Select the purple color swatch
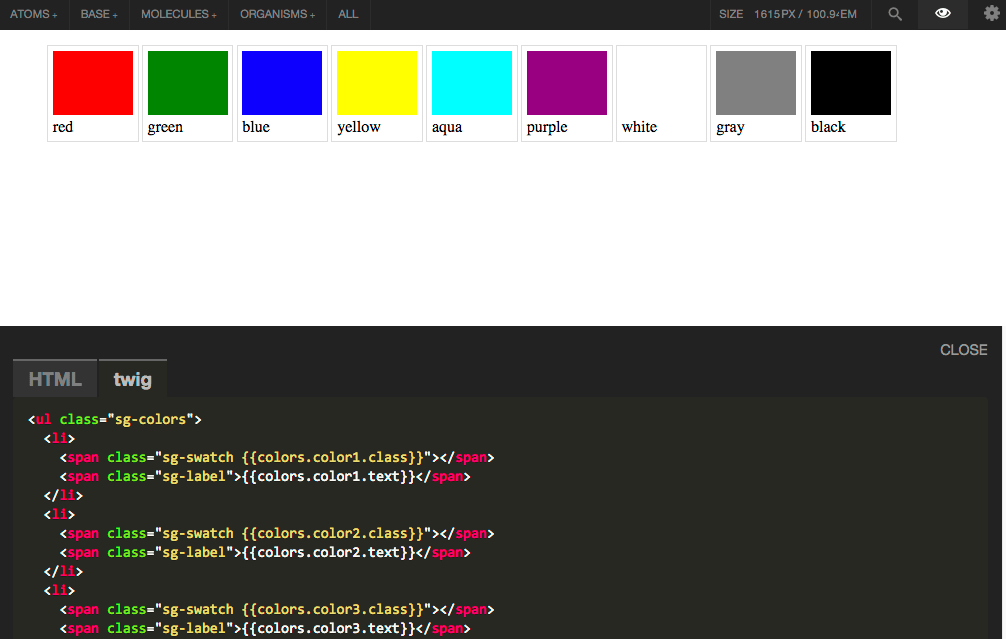Viewport: 1006px width, 639px height. coord(566,83)
